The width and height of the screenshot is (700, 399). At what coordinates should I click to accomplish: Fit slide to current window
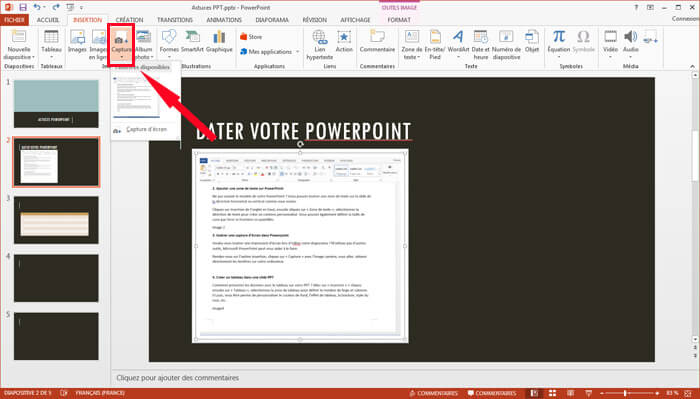point(688,393)
